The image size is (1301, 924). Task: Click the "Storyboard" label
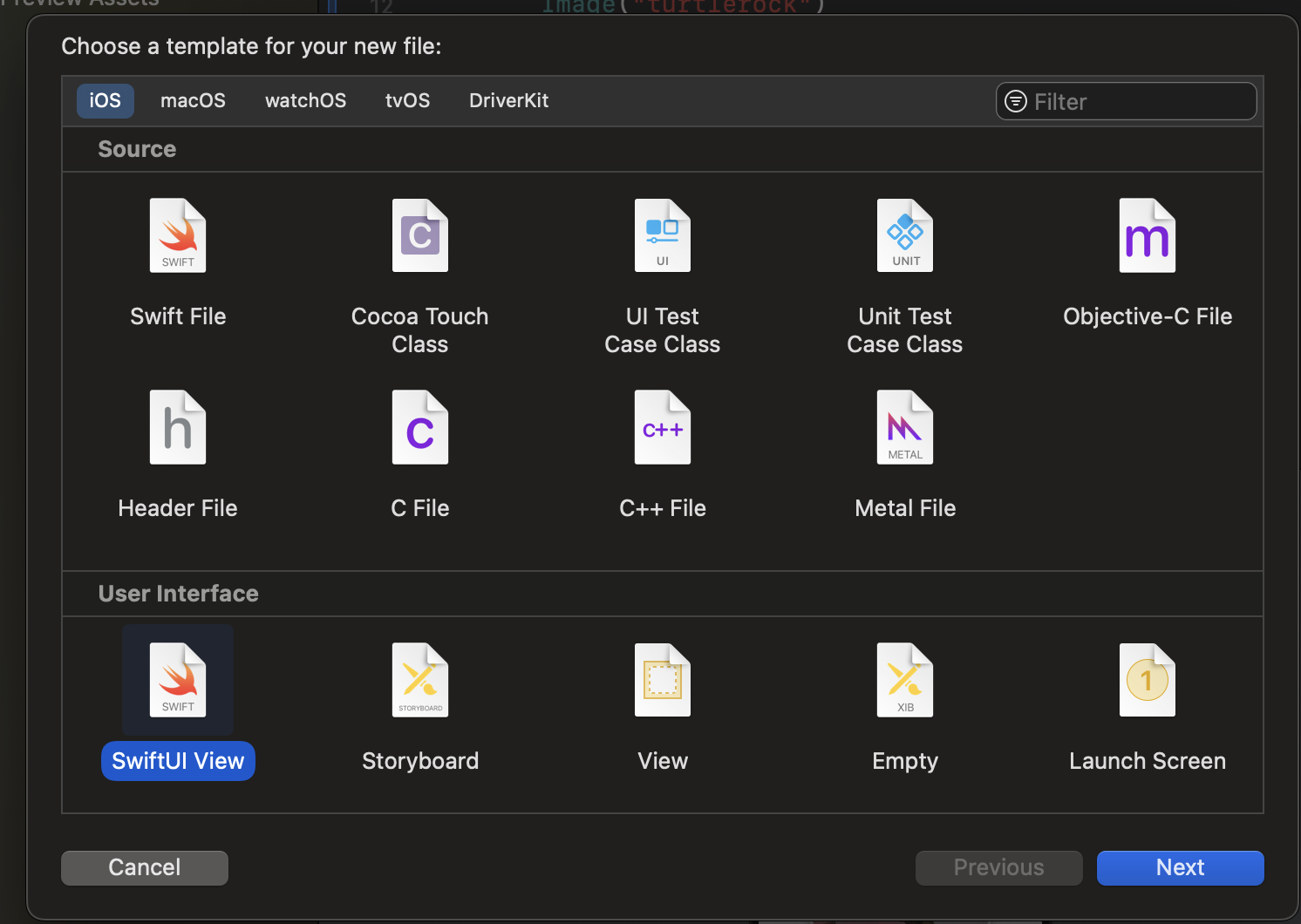(420, 761)
